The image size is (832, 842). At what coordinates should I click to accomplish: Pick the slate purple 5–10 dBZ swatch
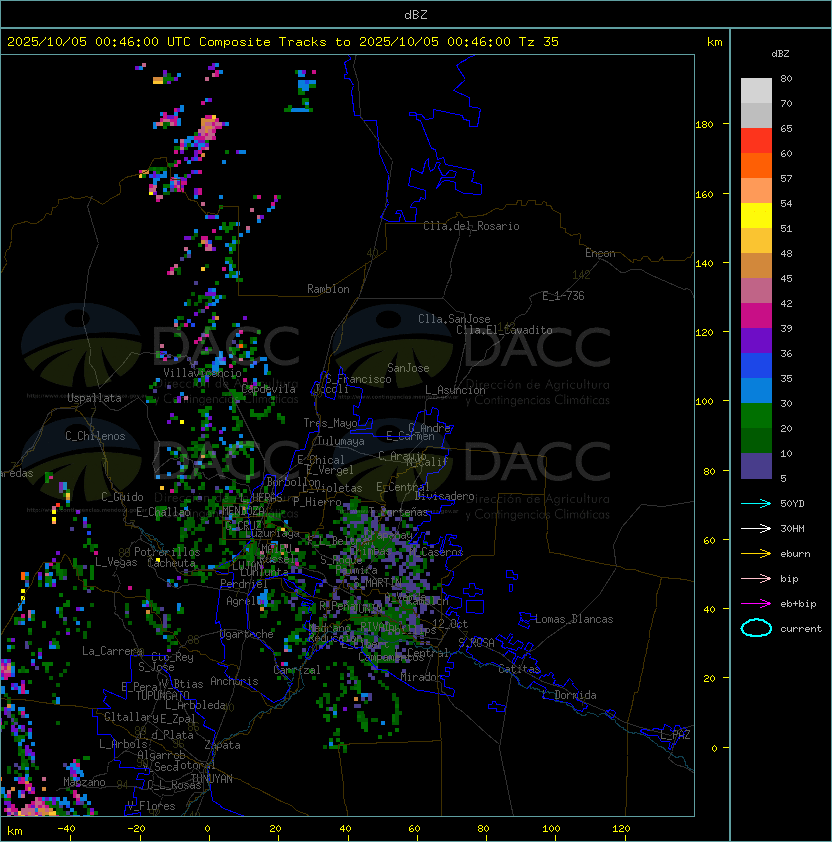[756, 466]
